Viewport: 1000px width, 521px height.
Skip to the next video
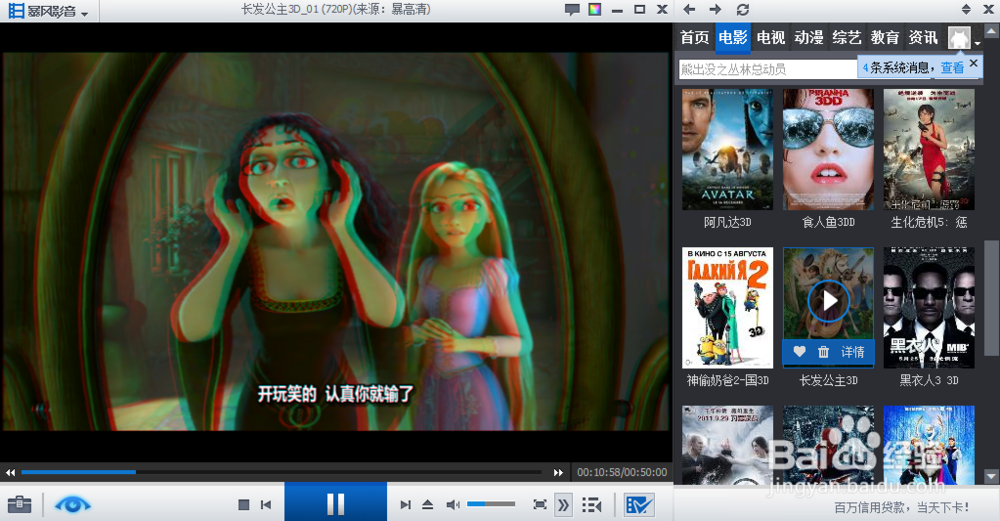click(405, 505)
